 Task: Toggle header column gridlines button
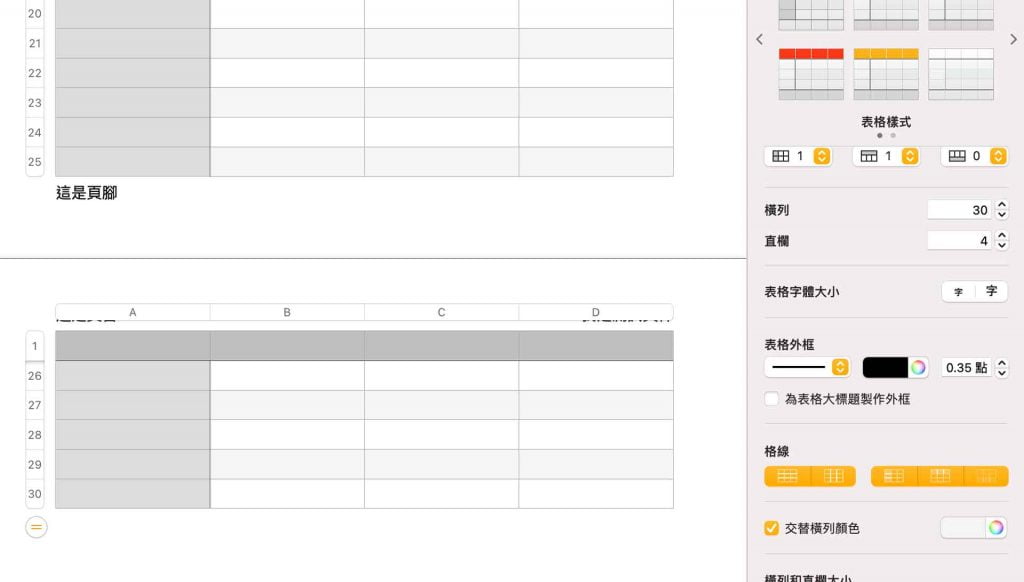[893, 476]
